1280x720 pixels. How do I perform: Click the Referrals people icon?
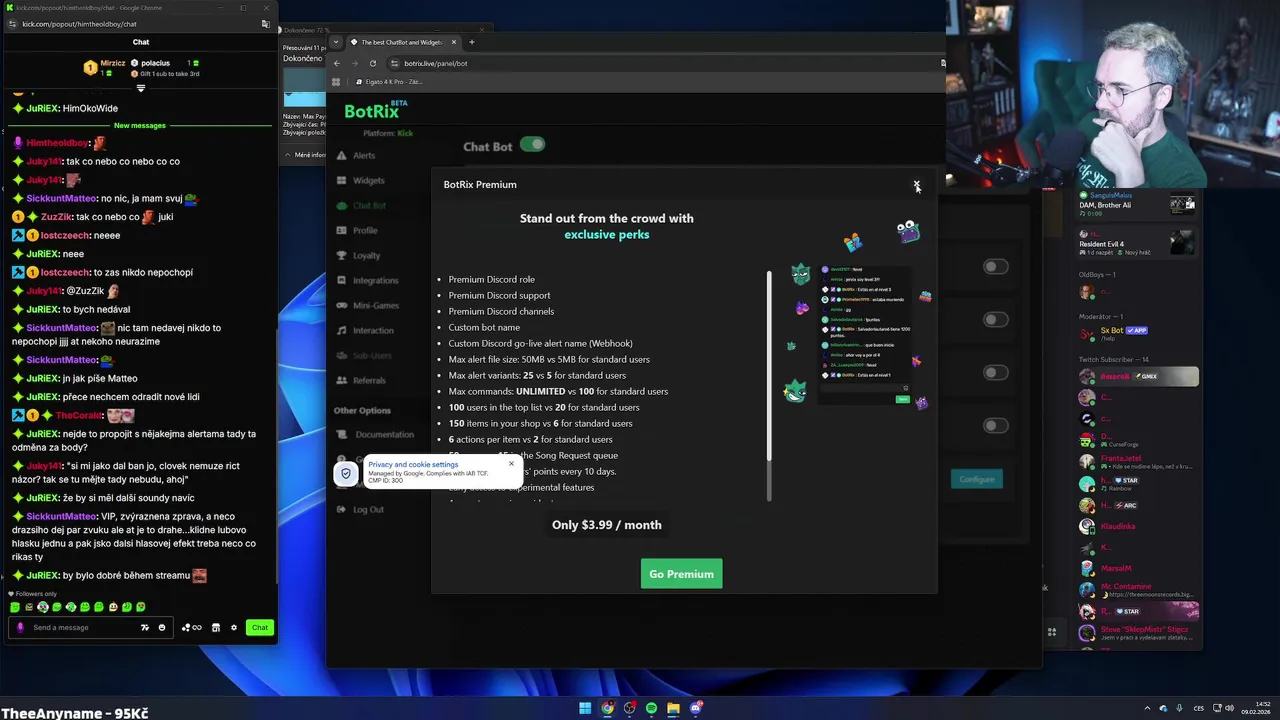click(x=342, y=380)
